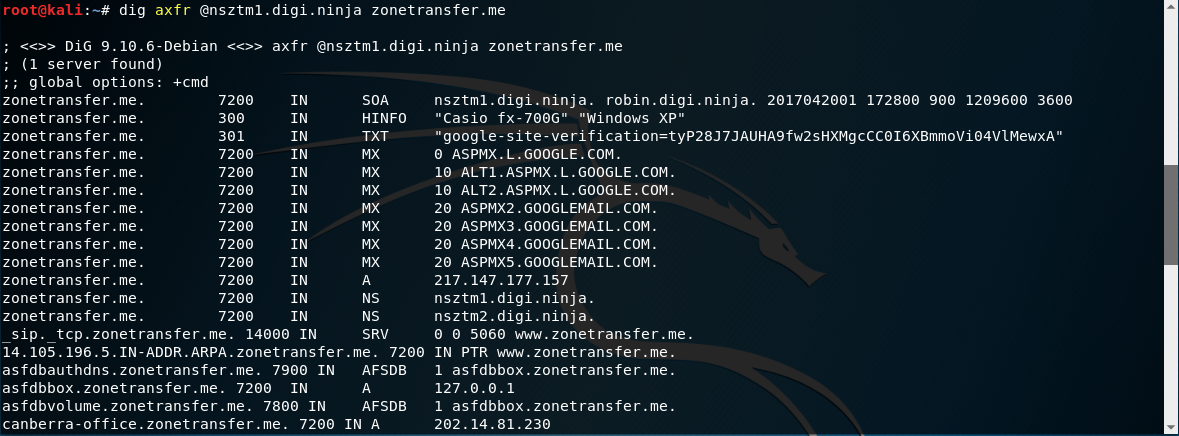Click the scrollbar track above the thumb
Screen dimensions: 1179x436
1171,89
